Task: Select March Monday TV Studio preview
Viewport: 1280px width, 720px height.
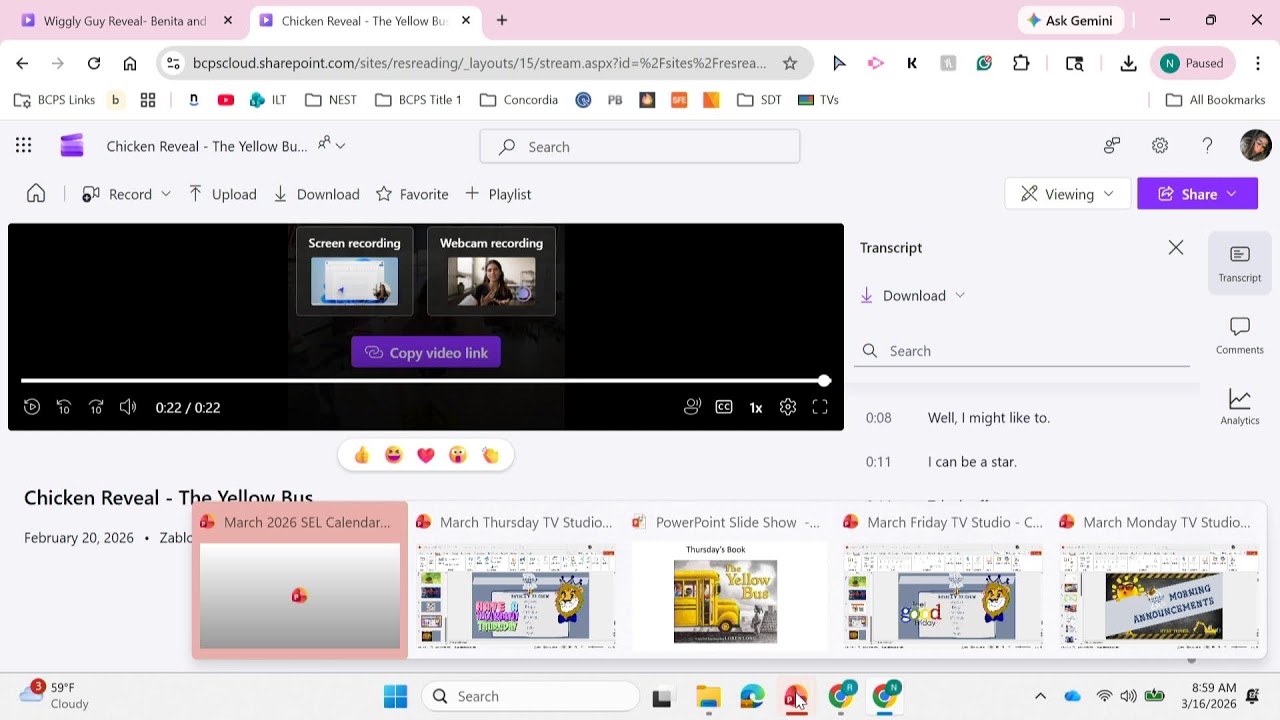Action: 1159,582
